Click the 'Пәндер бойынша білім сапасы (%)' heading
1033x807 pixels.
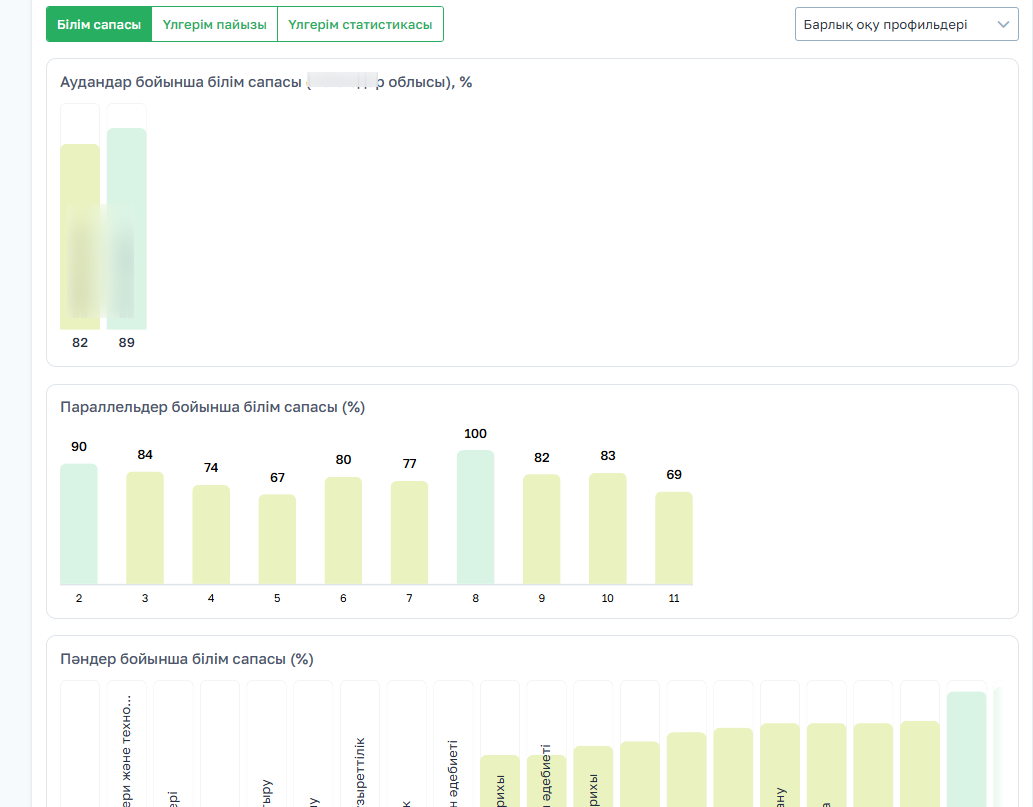click(x=186, y=659)
